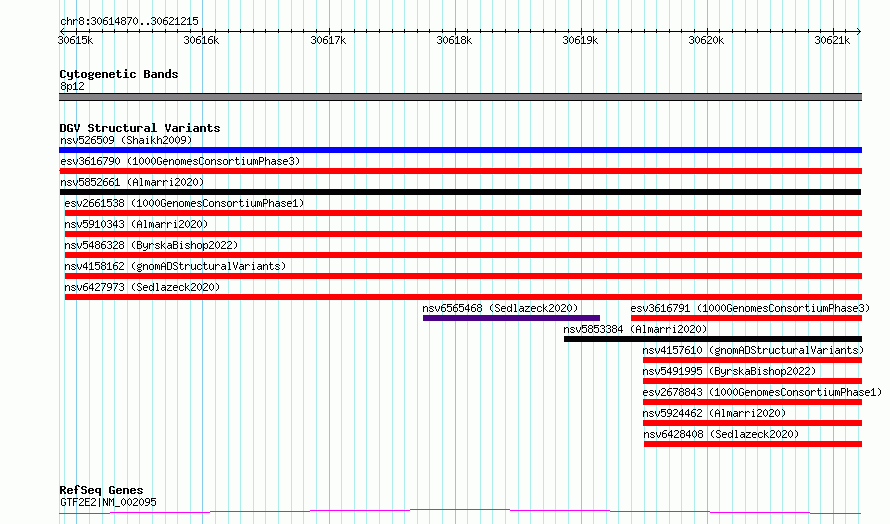
Task: Click the red nsv5491995 variant bar
Action: click(x=753, y=381)
